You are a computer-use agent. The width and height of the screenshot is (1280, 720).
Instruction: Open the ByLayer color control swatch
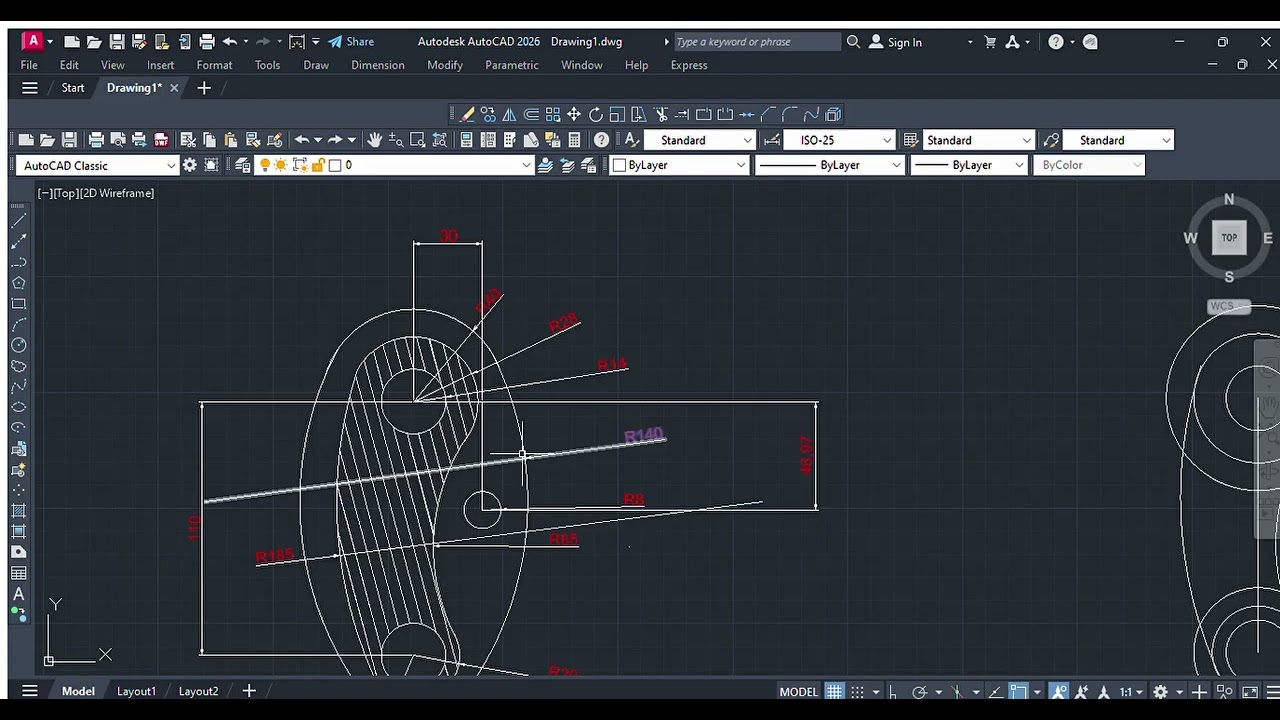[x=678, y=166]
